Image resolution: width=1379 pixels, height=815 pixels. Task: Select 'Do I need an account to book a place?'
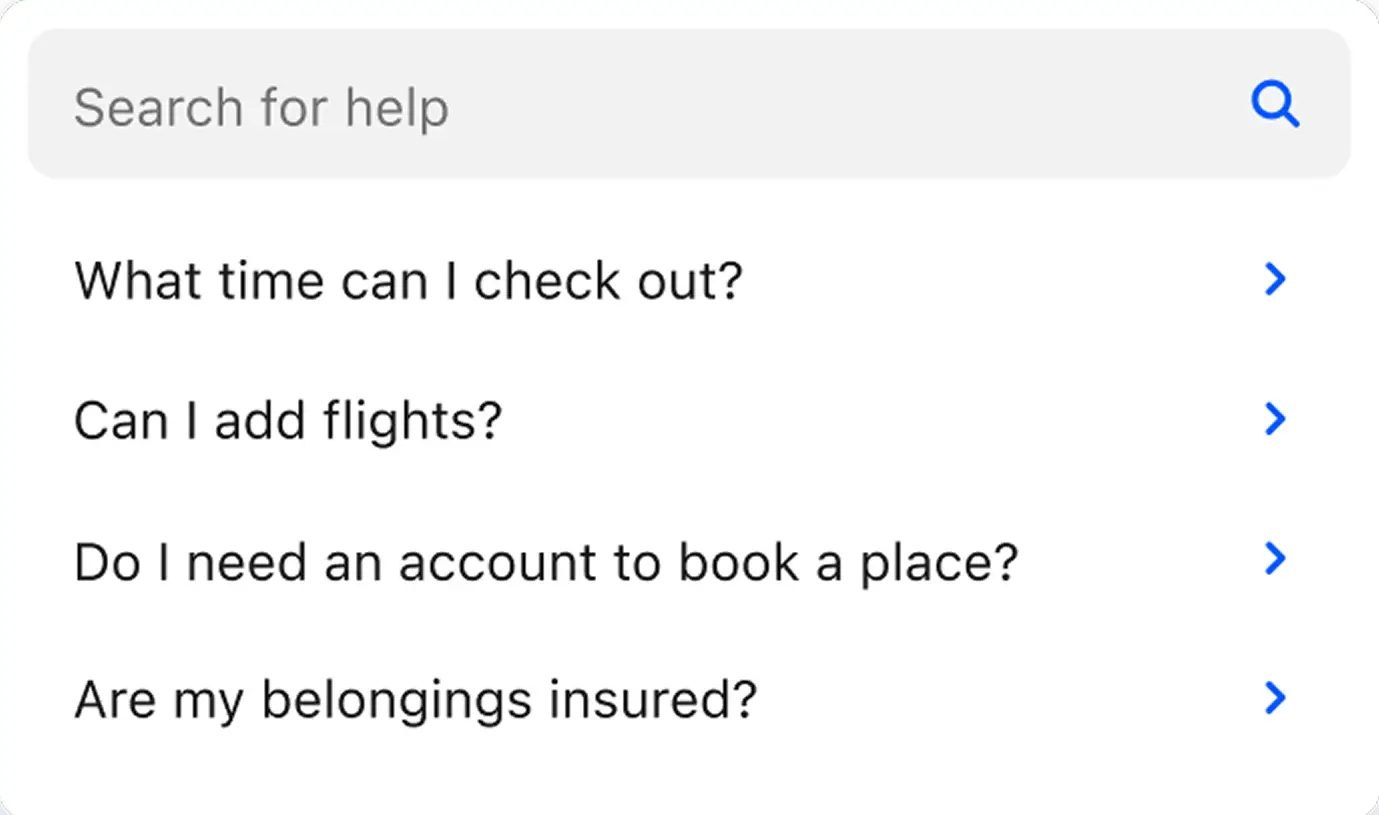pyautogui.click(x=689, y=560)
